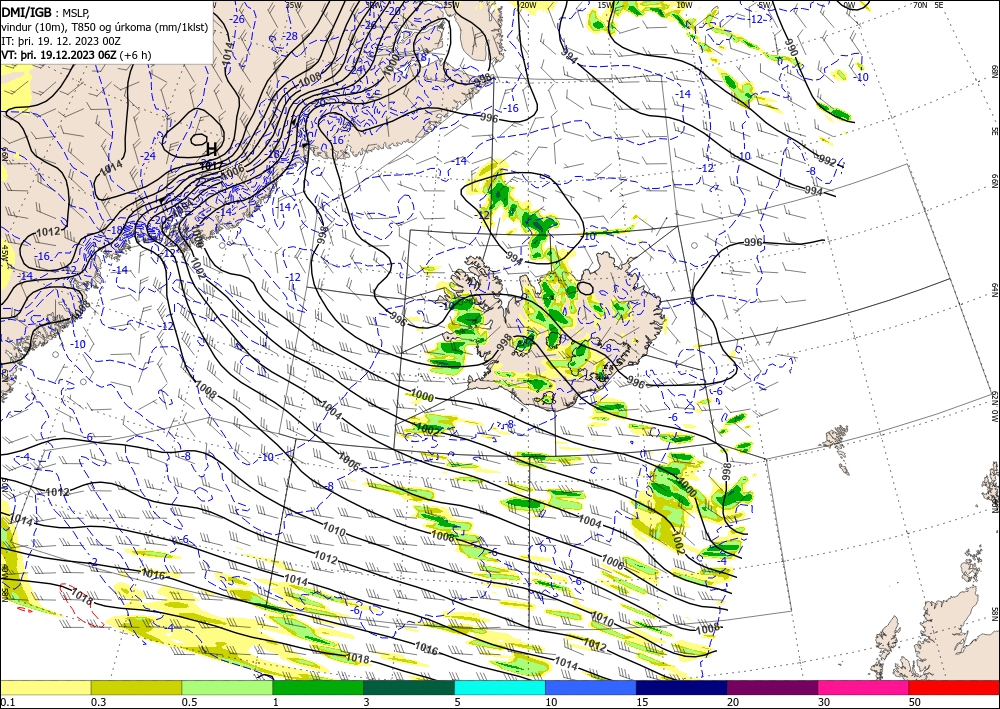Choose the purple 20–30 legend swatch
The image size is (1000, 709).
point(772,687)
